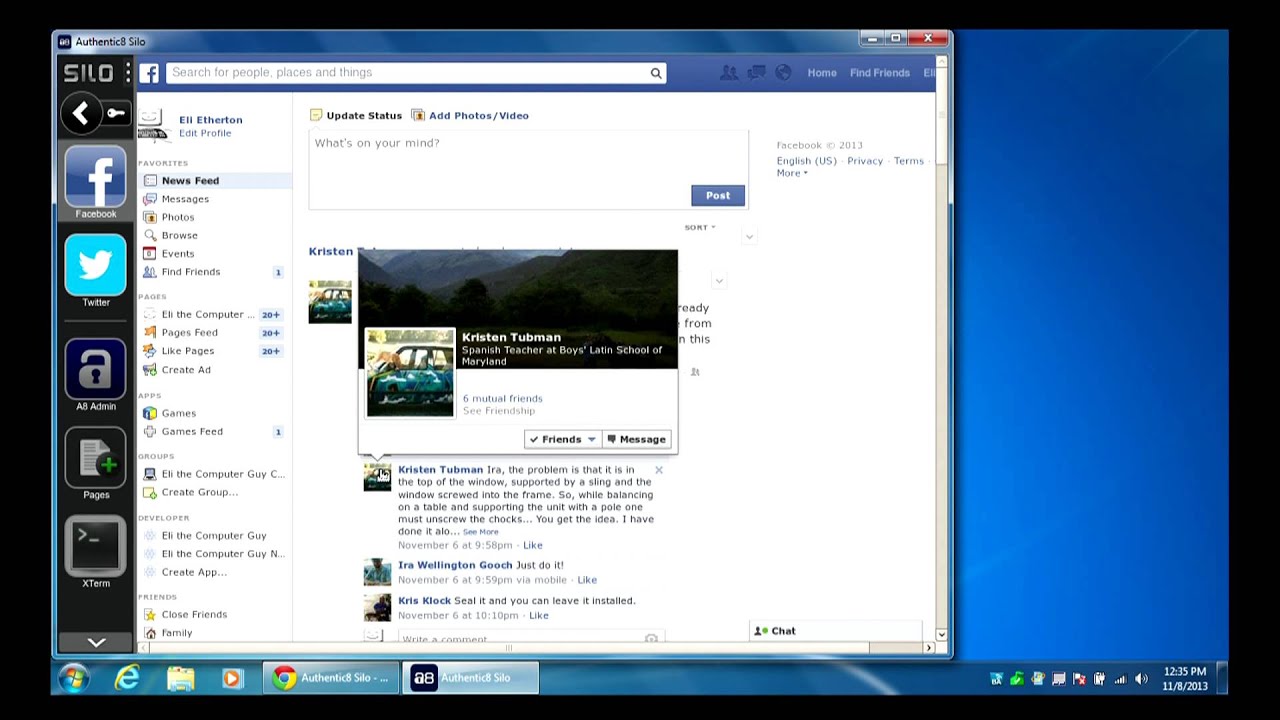Click the Facebook logo in top bar
Viewport: 1280px width, 720px height.
coord(149,73)
